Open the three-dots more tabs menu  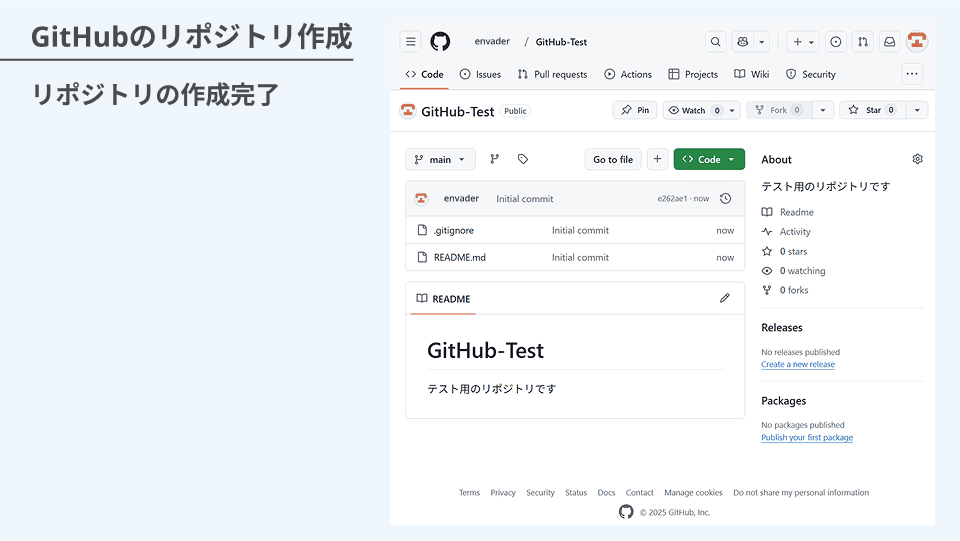912,74
